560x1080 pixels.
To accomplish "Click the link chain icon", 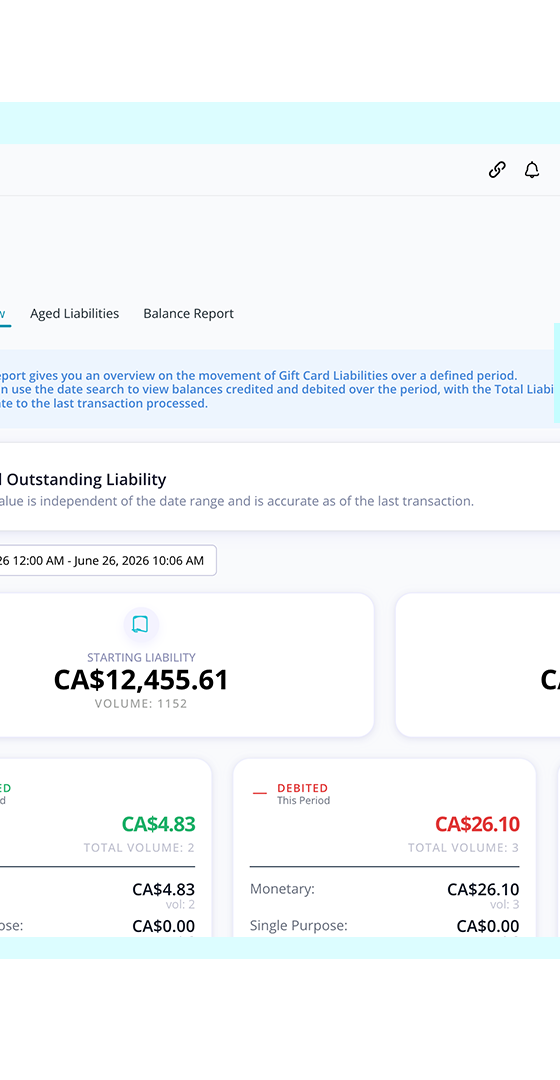I will pos(497,169).
